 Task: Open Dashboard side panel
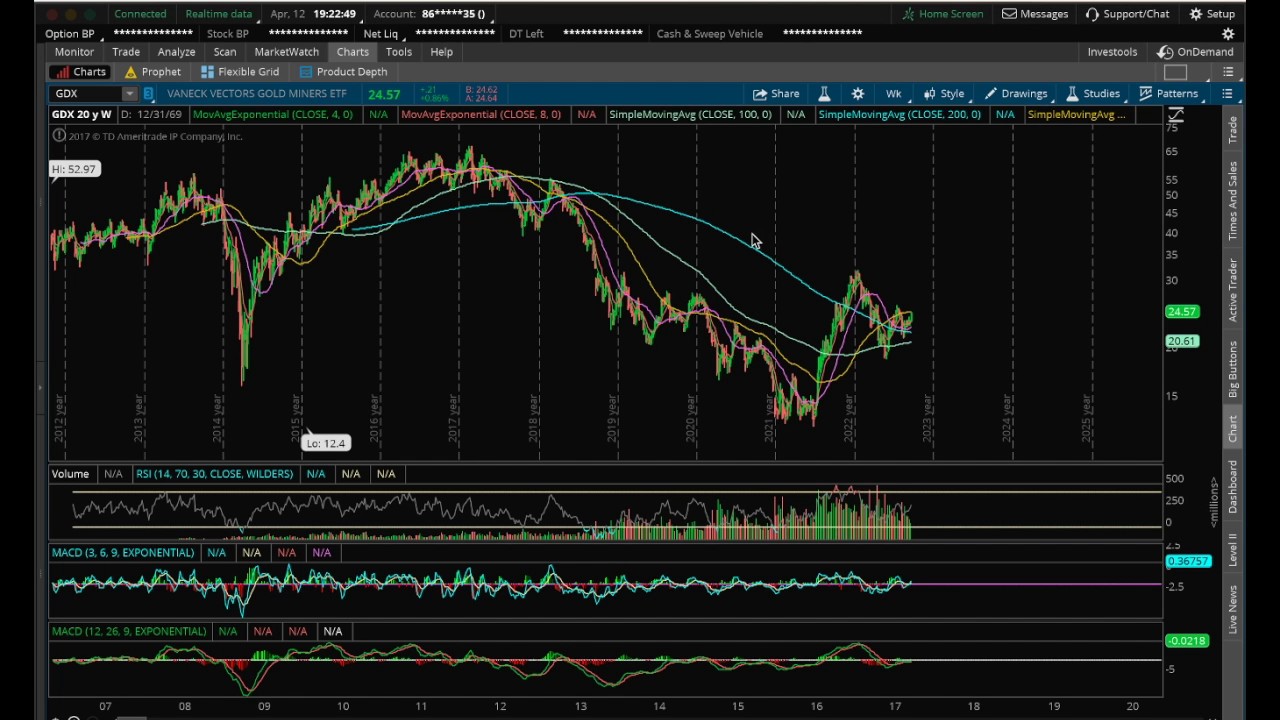[x=1233, y=487]
